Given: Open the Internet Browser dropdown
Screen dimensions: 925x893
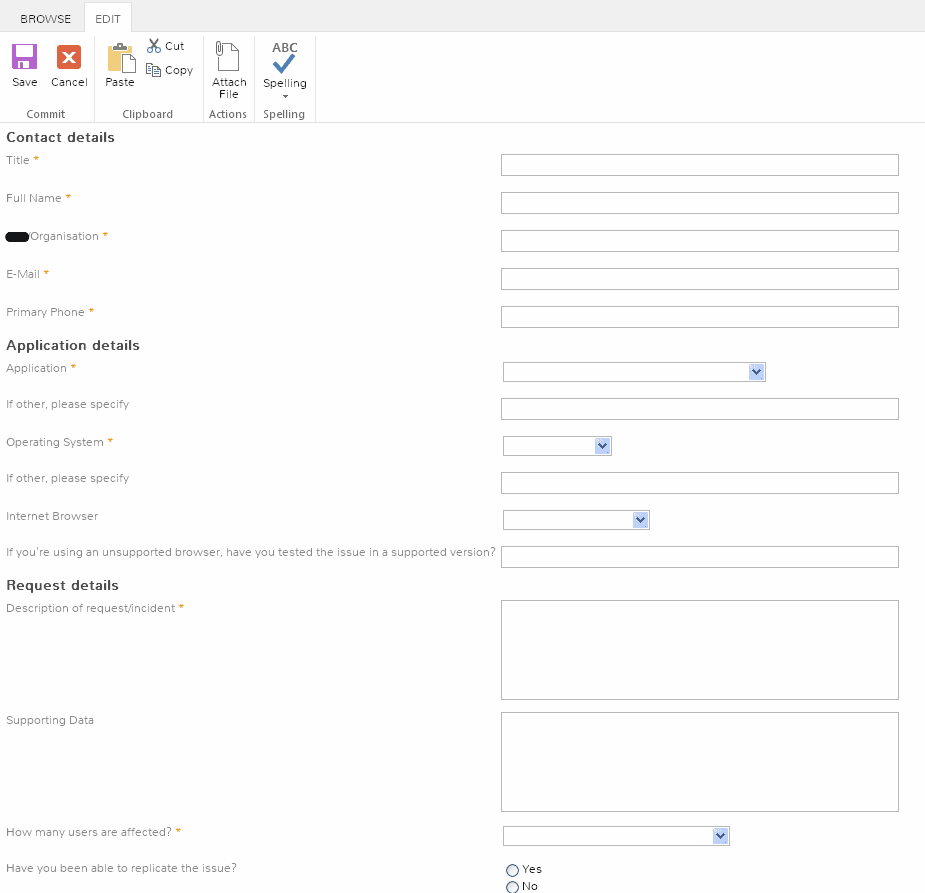Looking at the screenshot, I should (x=640, y=519).
